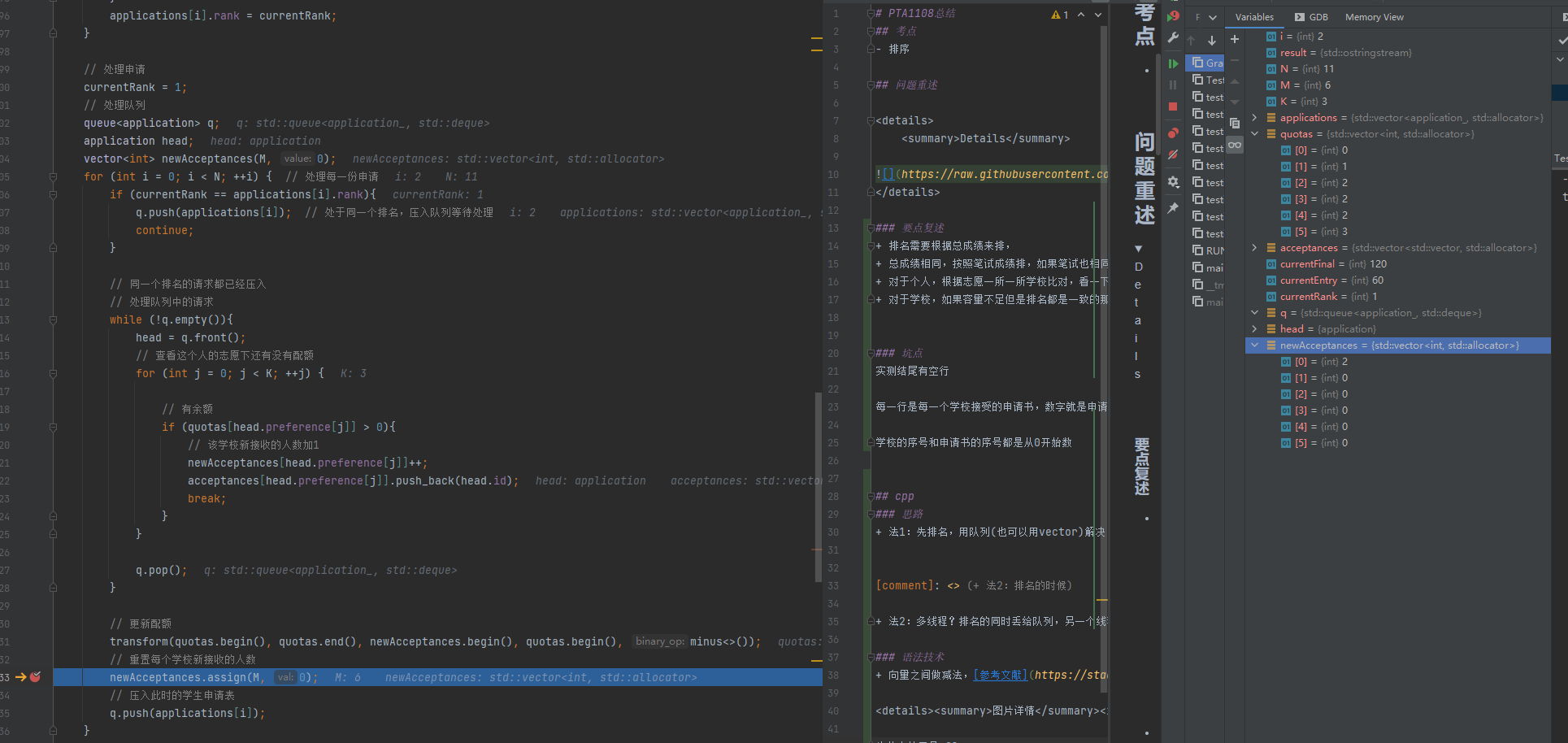Image resolution: width=1568 pixels, height=743 pixels.
Task: Expand the applications vector variable
Action: (x=1254, y=118)
